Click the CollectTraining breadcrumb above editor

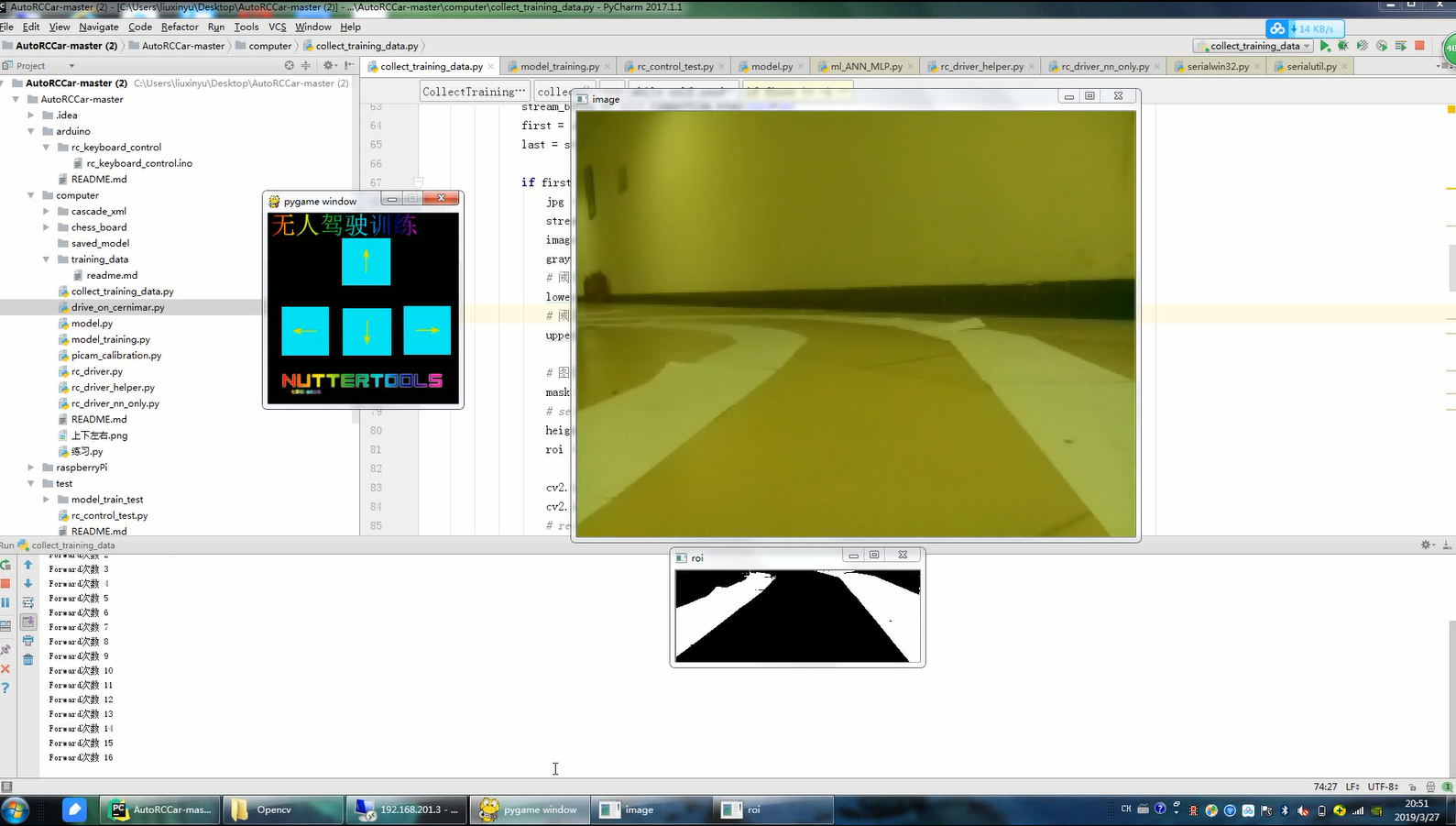pos(475,92)
